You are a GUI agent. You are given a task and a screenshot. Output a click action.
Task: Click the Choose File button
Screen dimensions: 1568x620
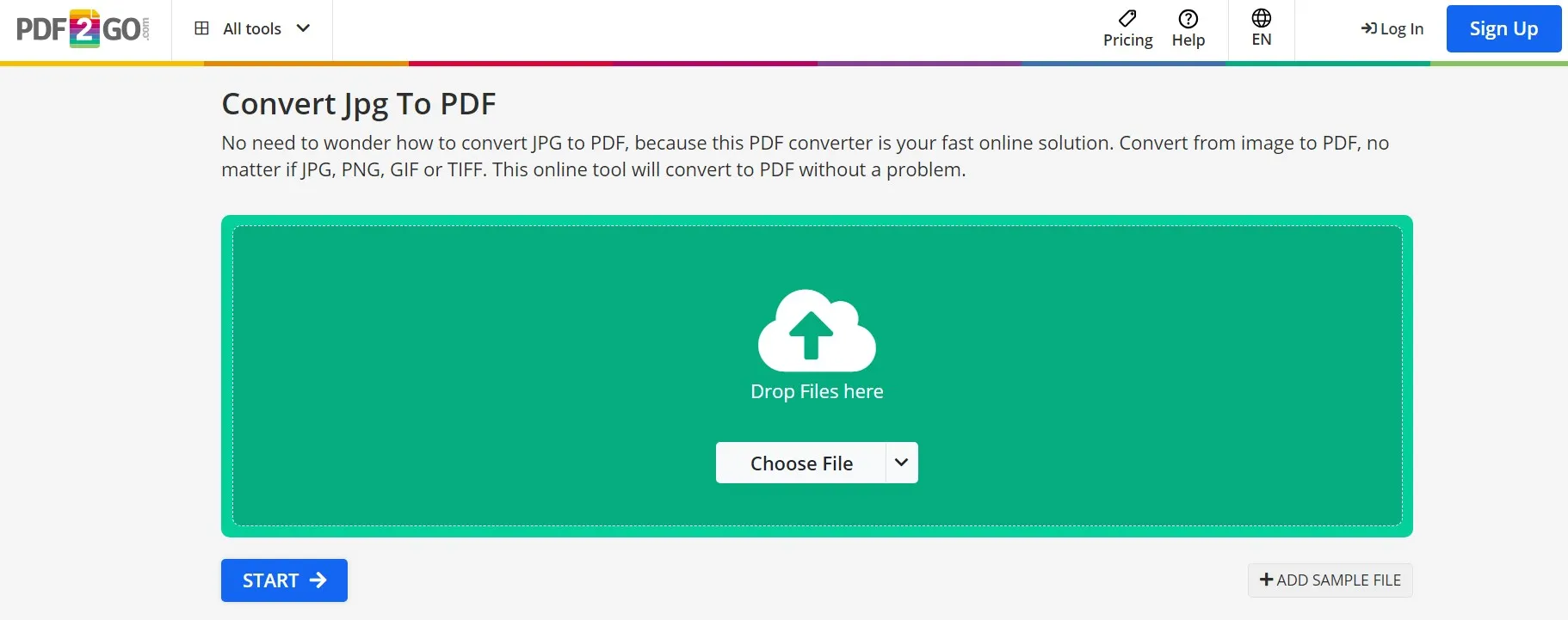pyautogui.click(x=801, y=463)
